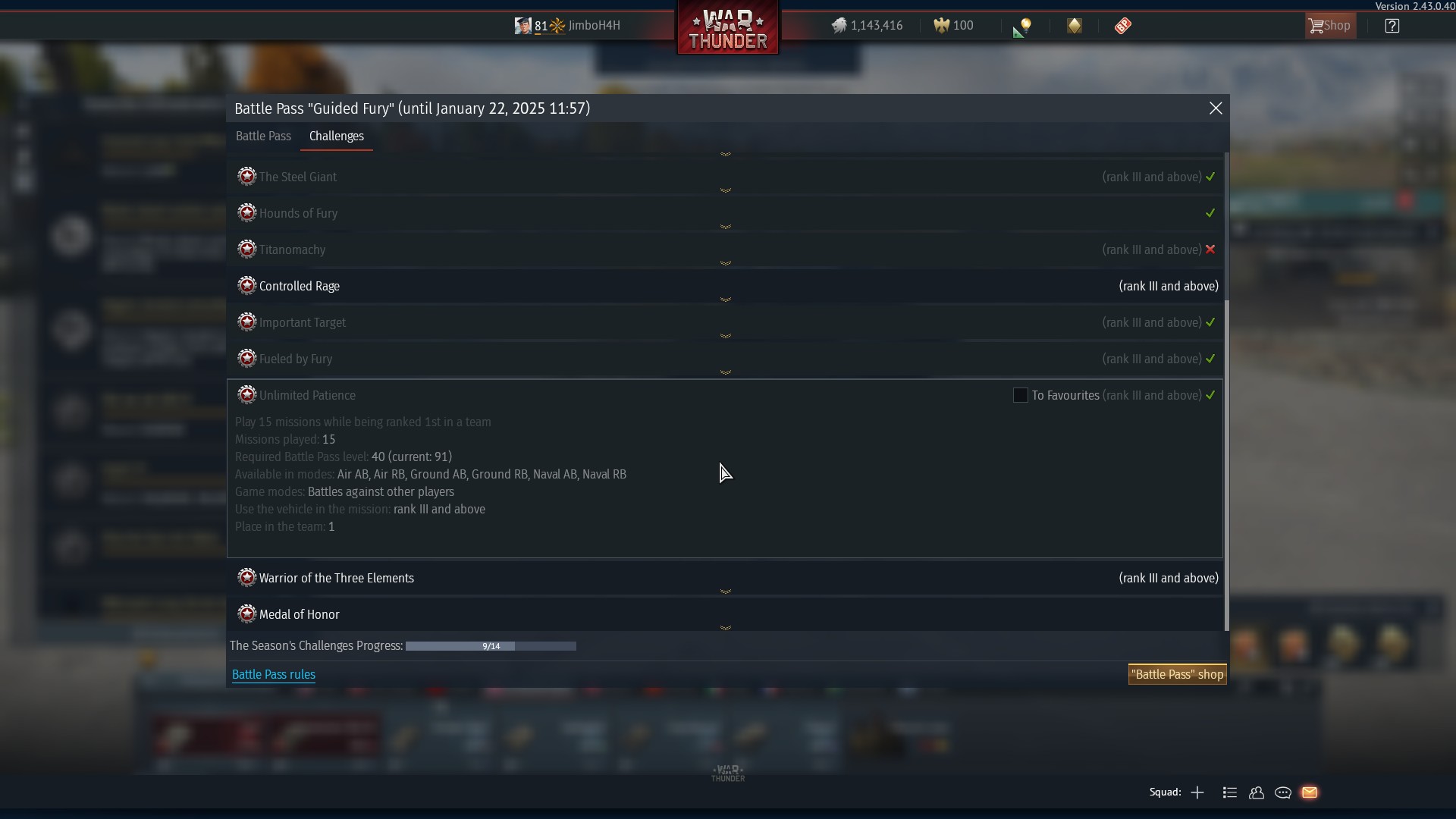Image resolution: width=1456 pixels, height=819 pixels.
Task: Click the challenges list vertical scrollbar
Action: point(1226,391)
